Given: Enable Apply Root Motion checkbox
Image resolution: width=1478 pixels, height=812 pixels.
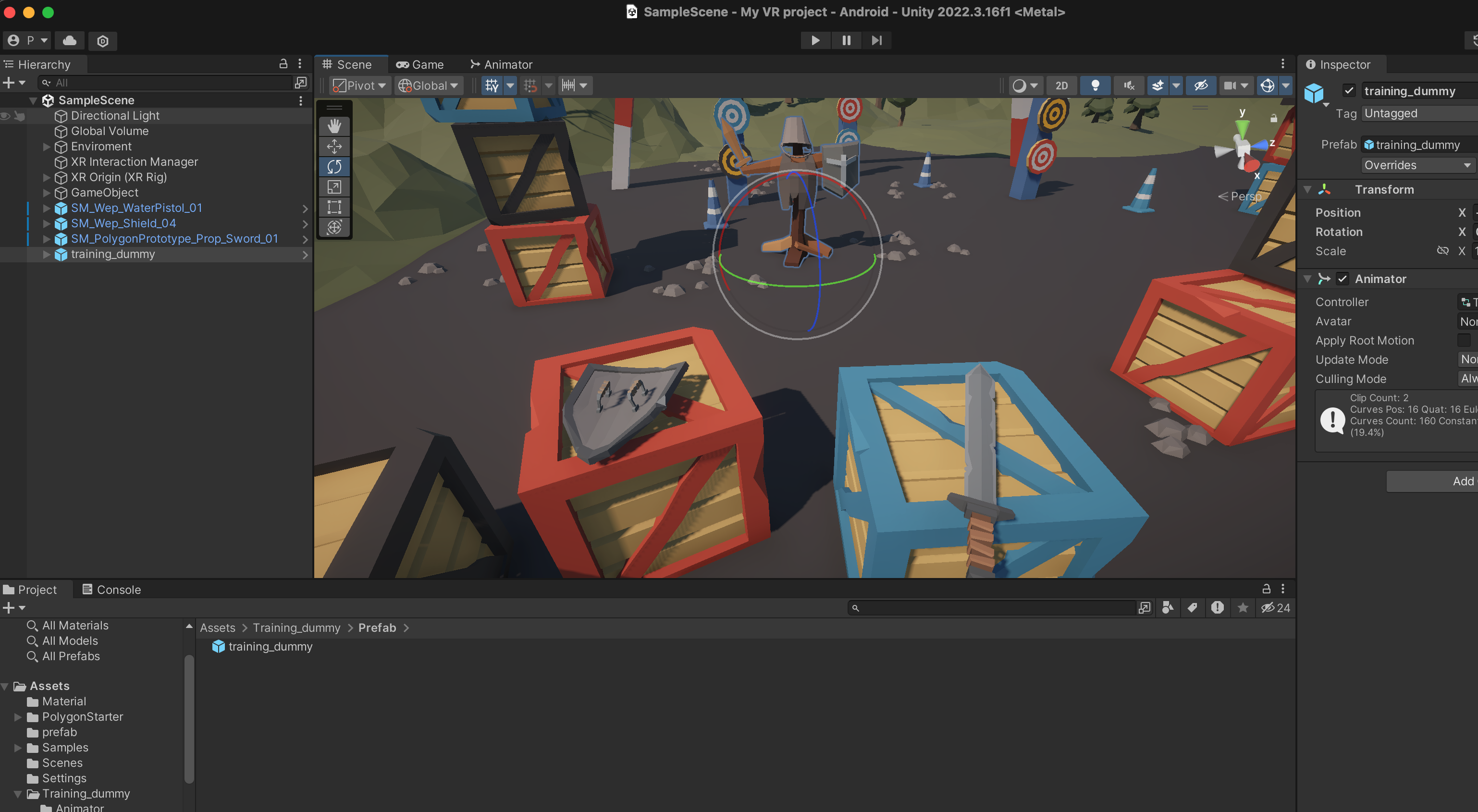Looking at the screenshot, I should point(1464,340).
